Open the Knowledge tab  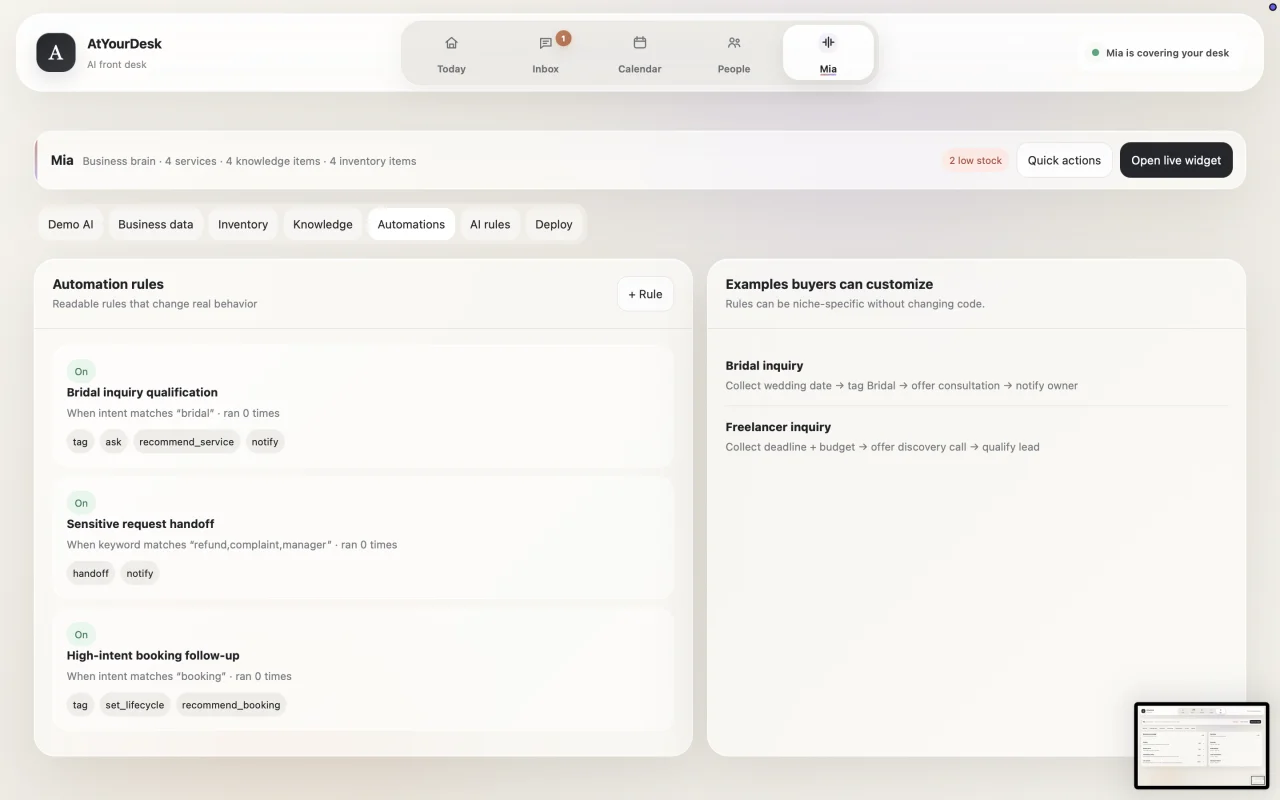point(323,224)
